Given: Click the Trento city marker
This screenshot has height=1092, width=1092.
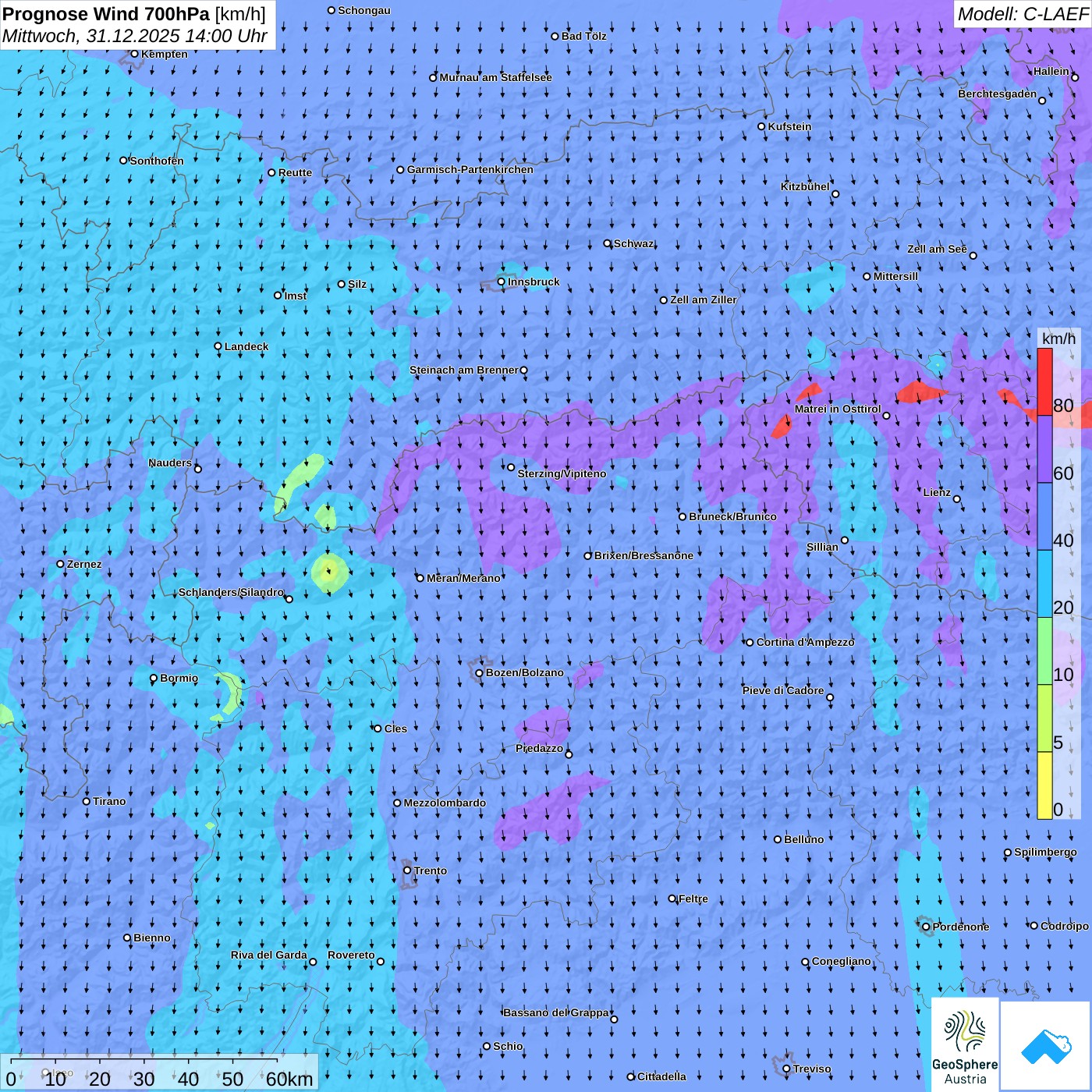Looking at the screenshot, I should 407,870.
